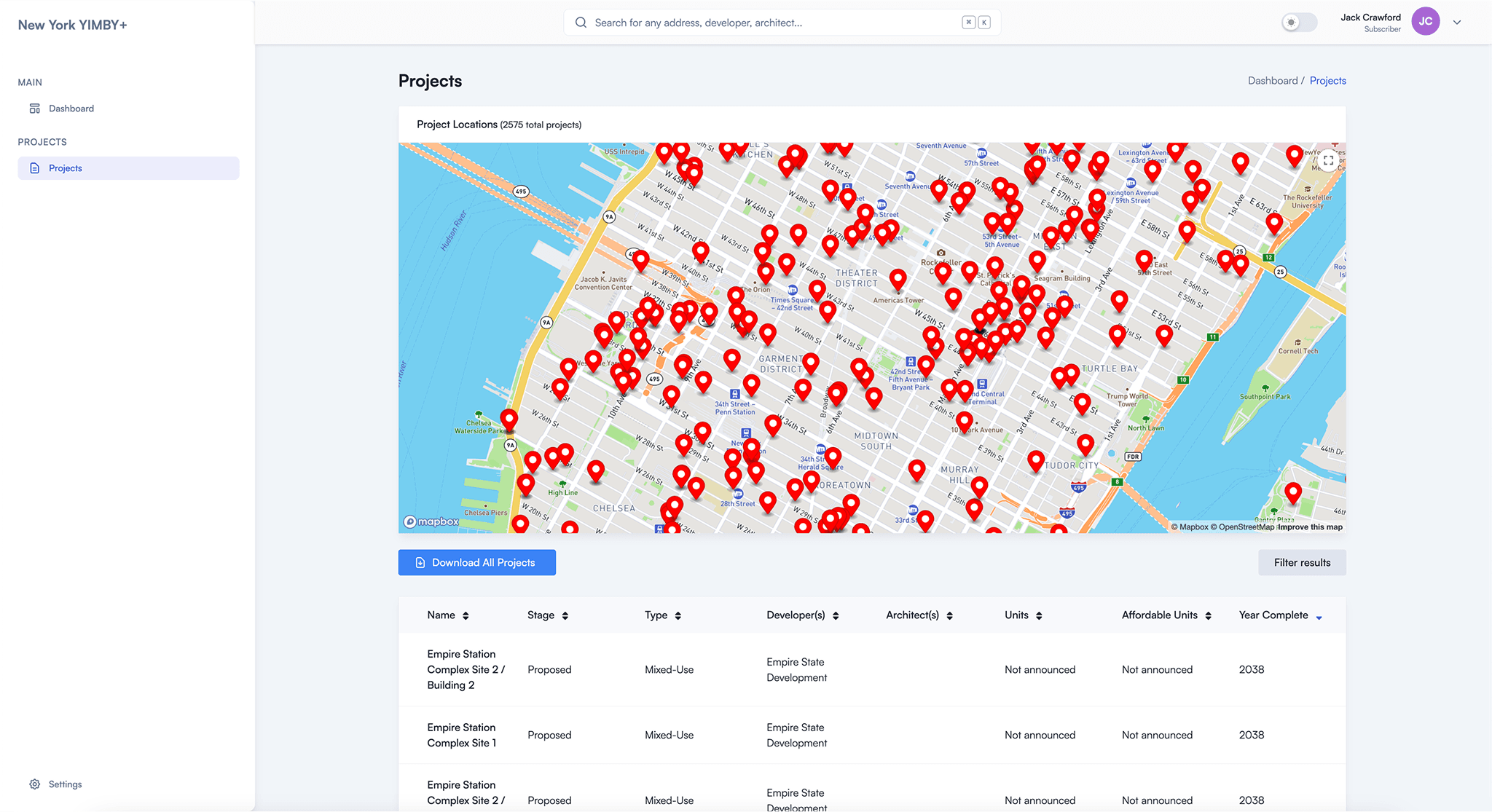Open Settings via the gear icon
The height and width of the screenshot is (812, 1492).
tap(35, 784)
